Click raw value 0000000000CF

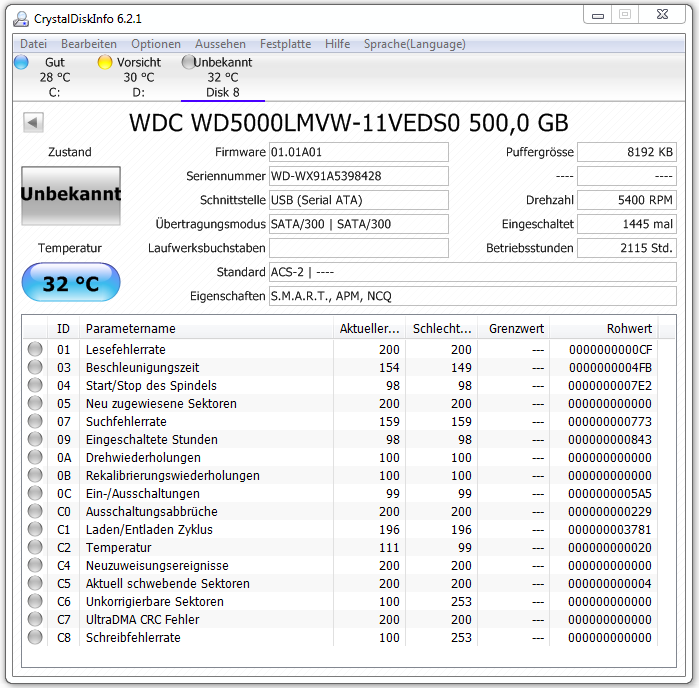tap(610, 350)
